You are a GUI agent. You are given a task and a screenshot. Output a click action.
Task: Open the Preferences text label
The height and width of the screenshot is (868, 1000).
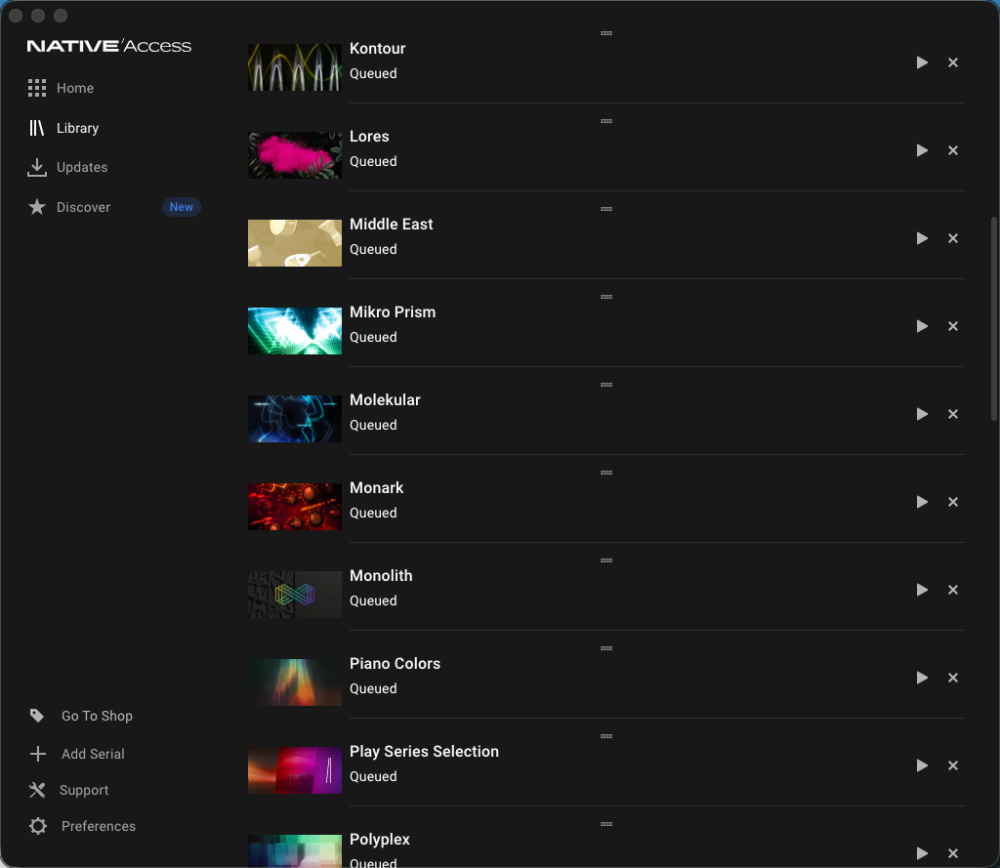point(99,827)
